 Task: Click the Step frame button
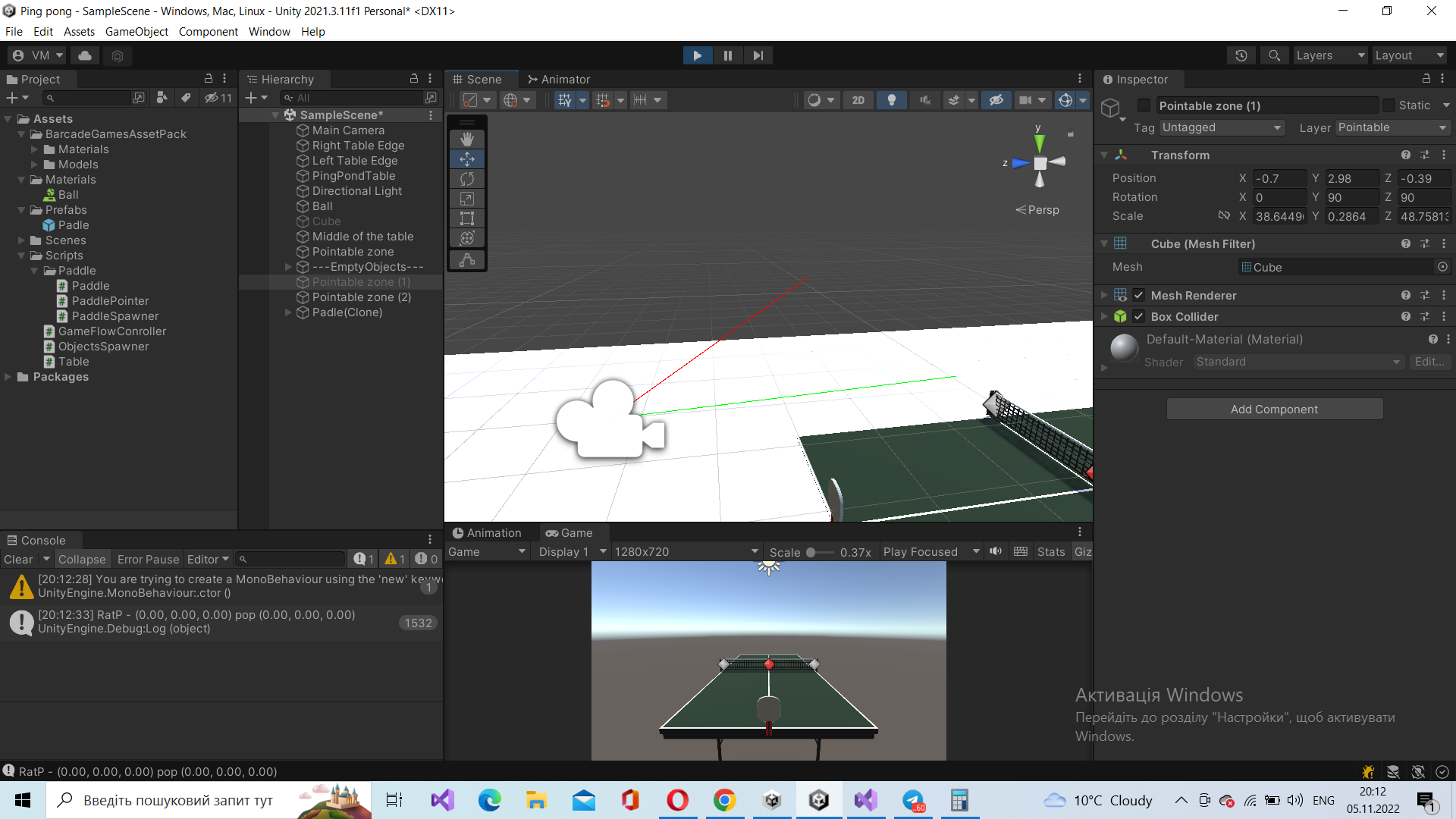tap(758, 55)
